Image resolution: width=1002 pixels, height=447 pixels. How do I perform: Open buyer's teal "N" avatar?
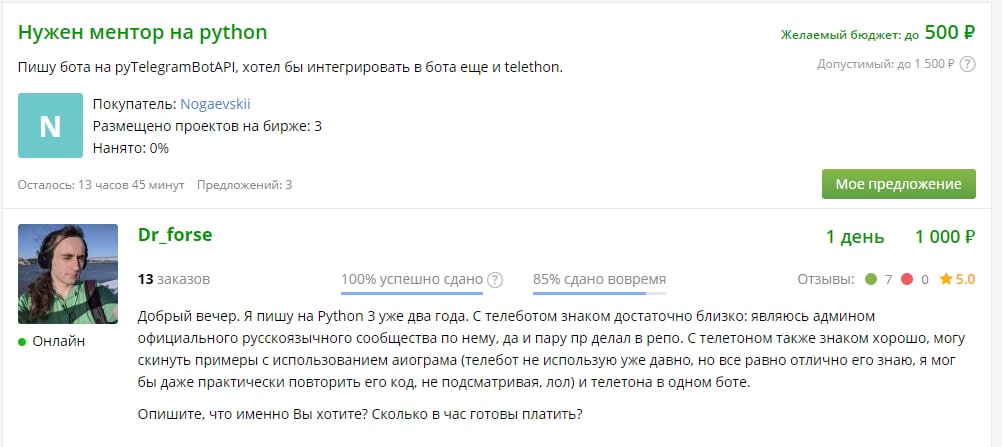50,125
